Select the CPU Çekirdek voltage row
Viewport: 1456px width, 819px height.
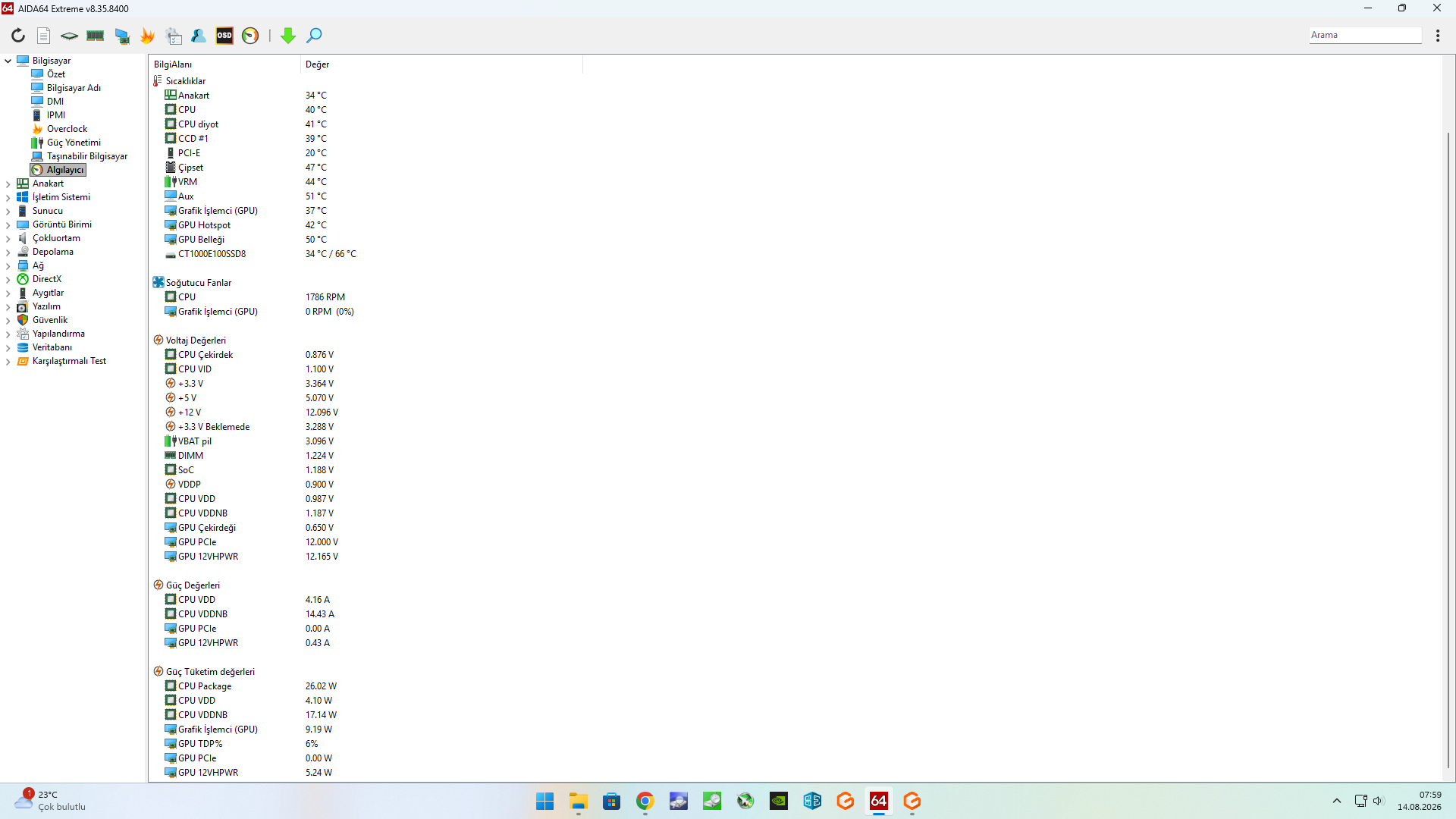tap(206, 355)
